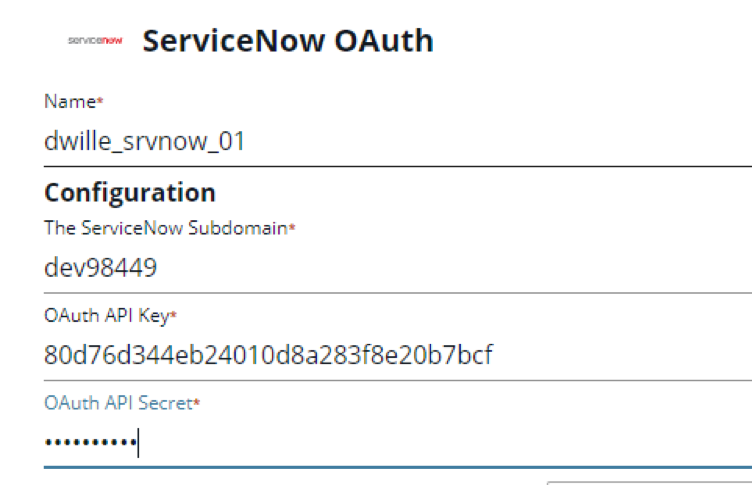The image size is (752, 485).
Task: Click the highlighted OAuth API Secret label
Action: (x=118, y=403)
